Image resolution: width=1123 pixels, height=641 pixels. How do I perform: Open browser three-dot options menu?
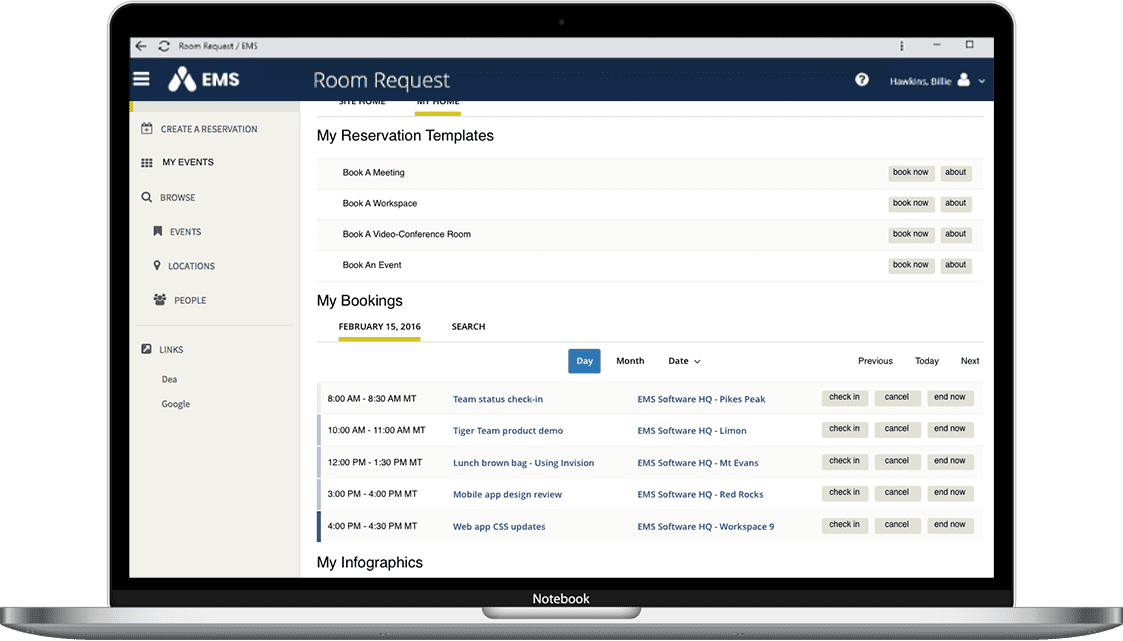click(902, 46)
